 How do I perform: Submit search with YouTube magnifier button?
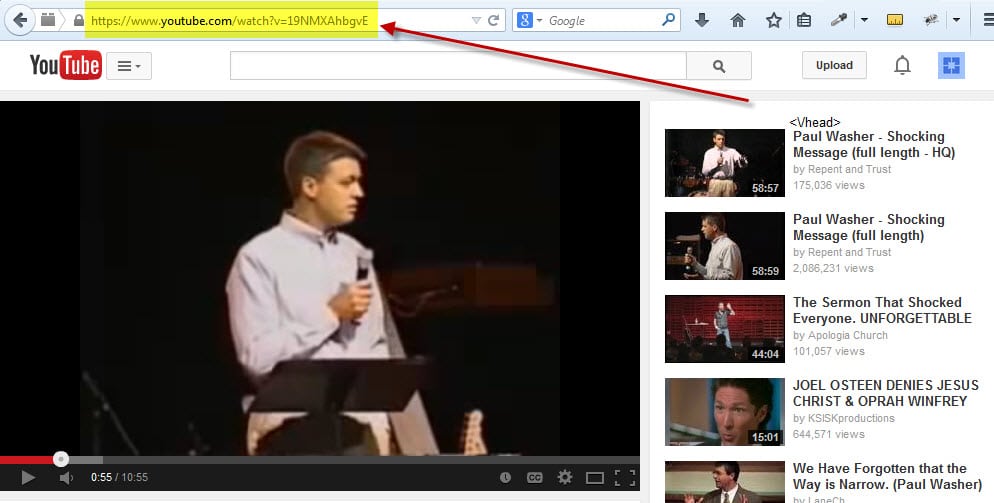tap(719, 66)
